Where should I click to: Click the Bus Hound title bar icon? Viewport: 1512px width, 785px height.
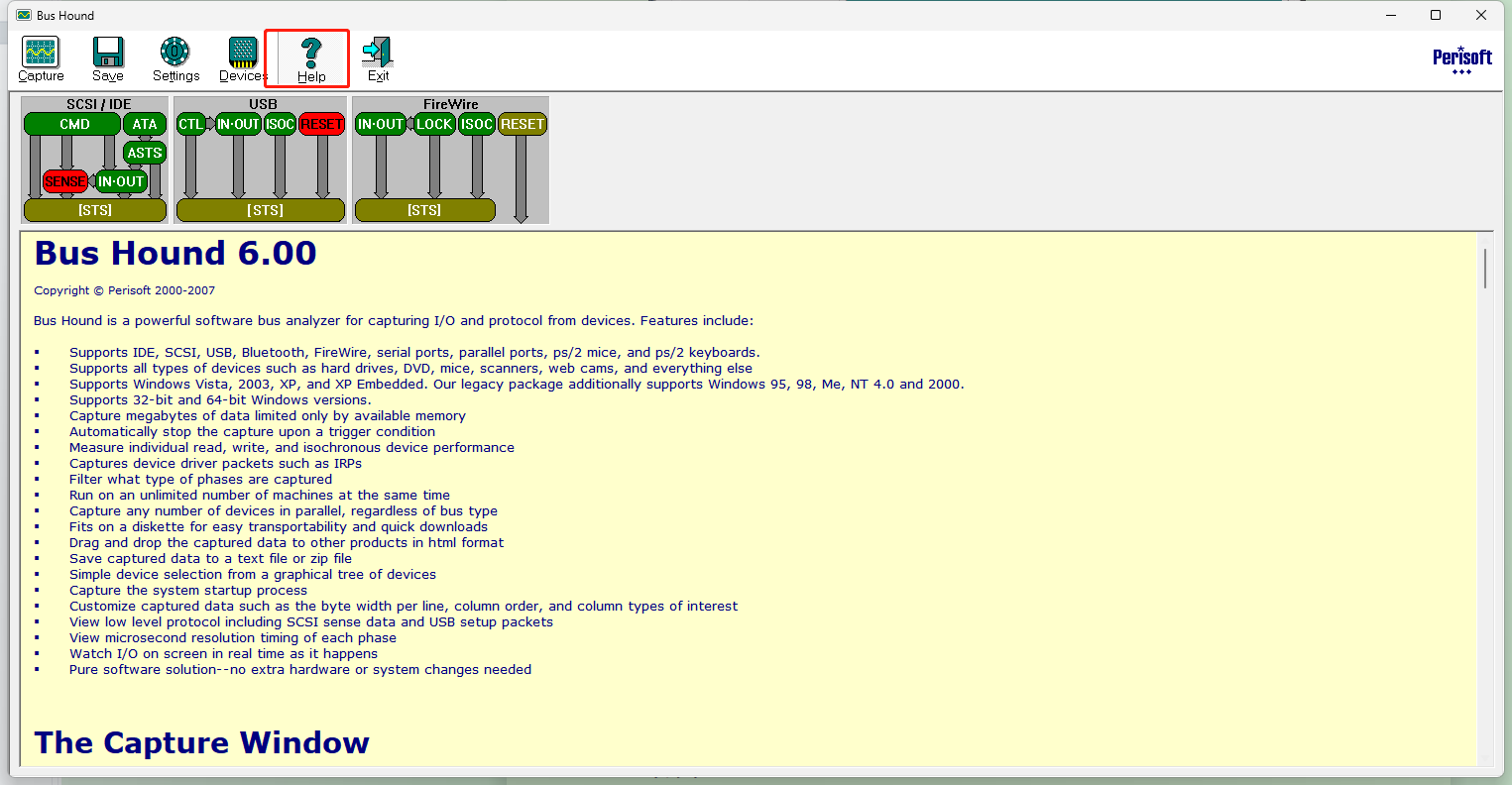pyautogui.click(x=24, y=15)
